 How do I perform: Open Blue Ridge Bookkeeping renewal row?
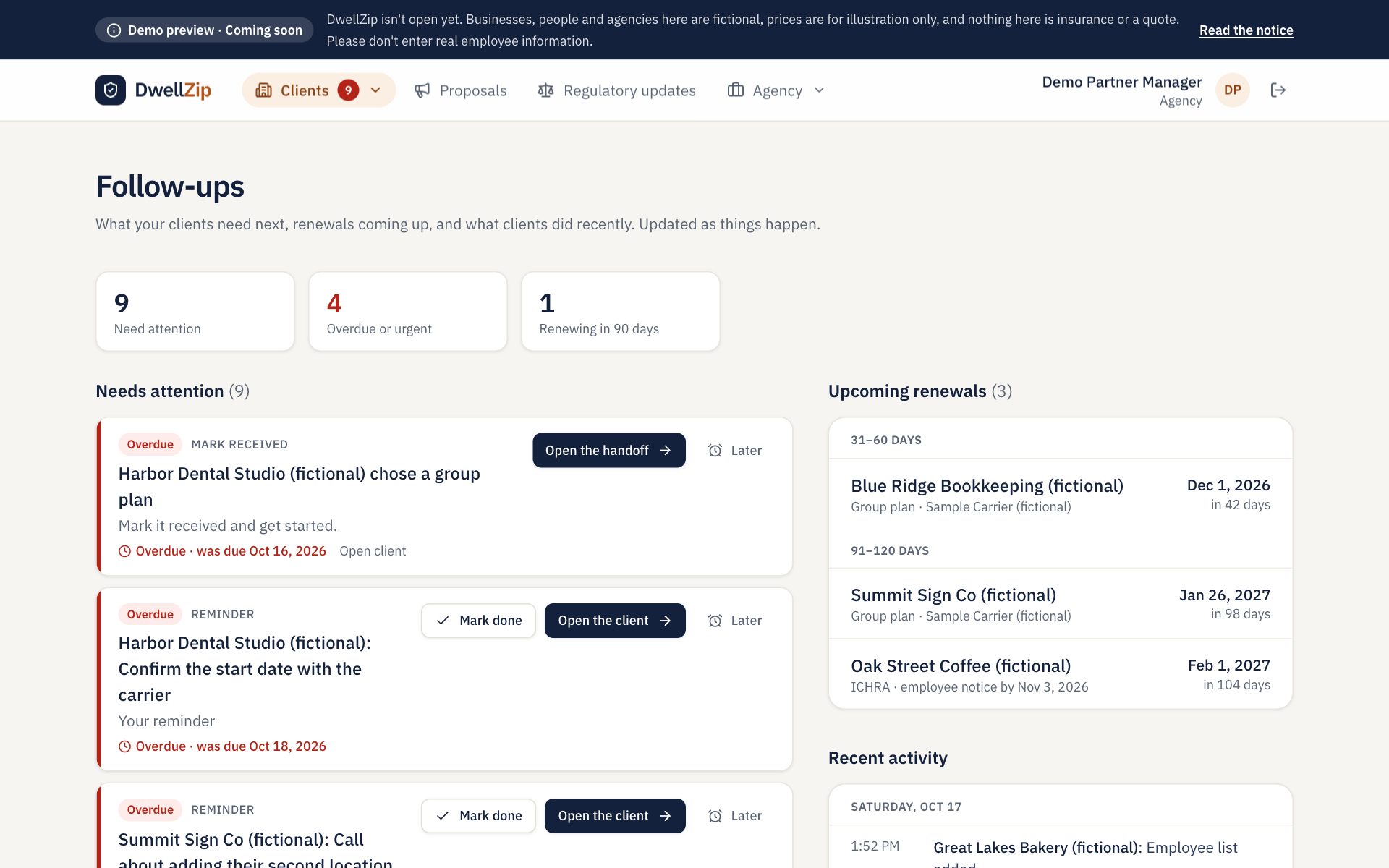pos(1061,495)
